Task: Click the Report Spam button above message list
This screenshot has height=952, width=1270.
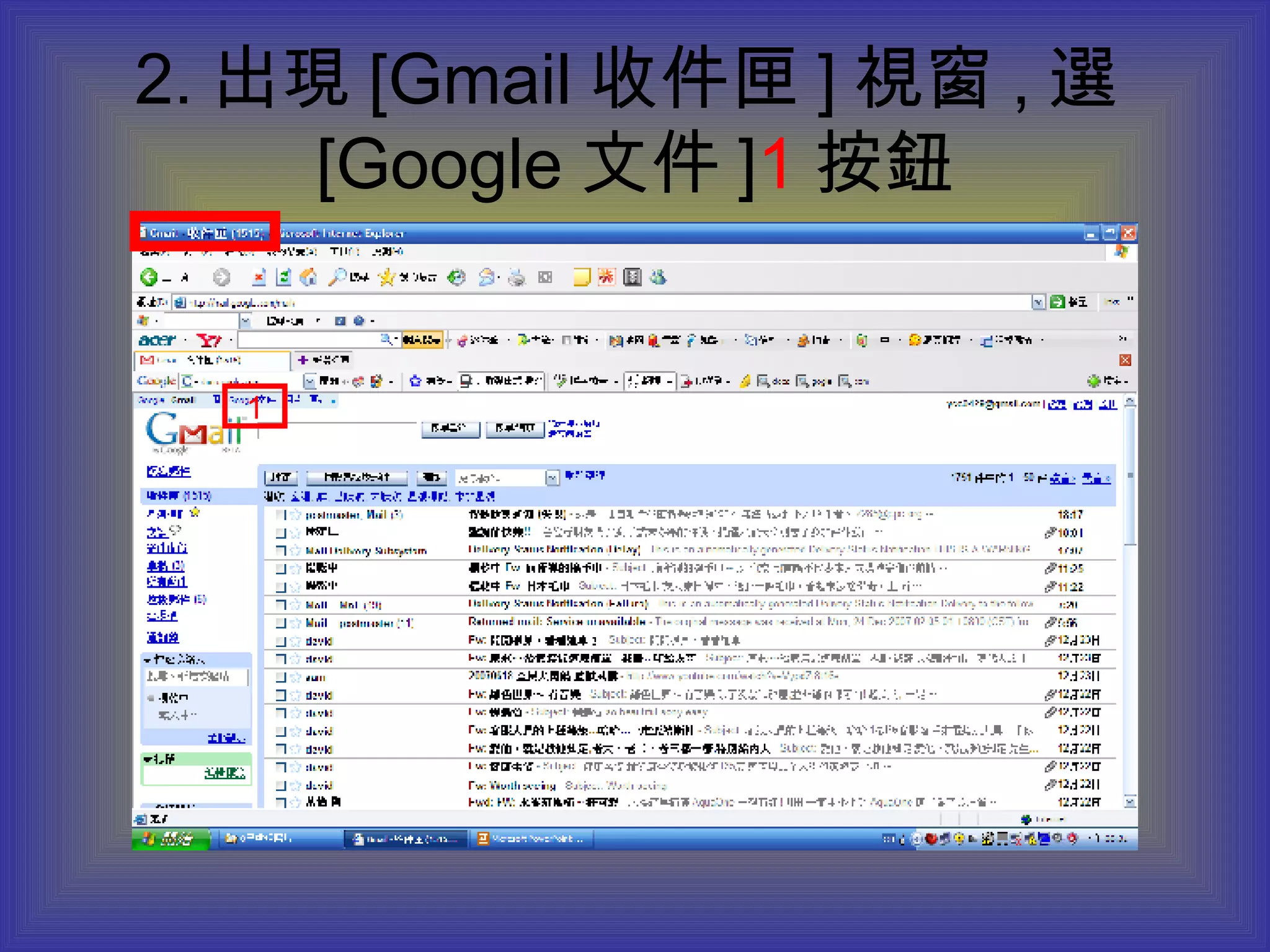Action: tap(357, 477)
